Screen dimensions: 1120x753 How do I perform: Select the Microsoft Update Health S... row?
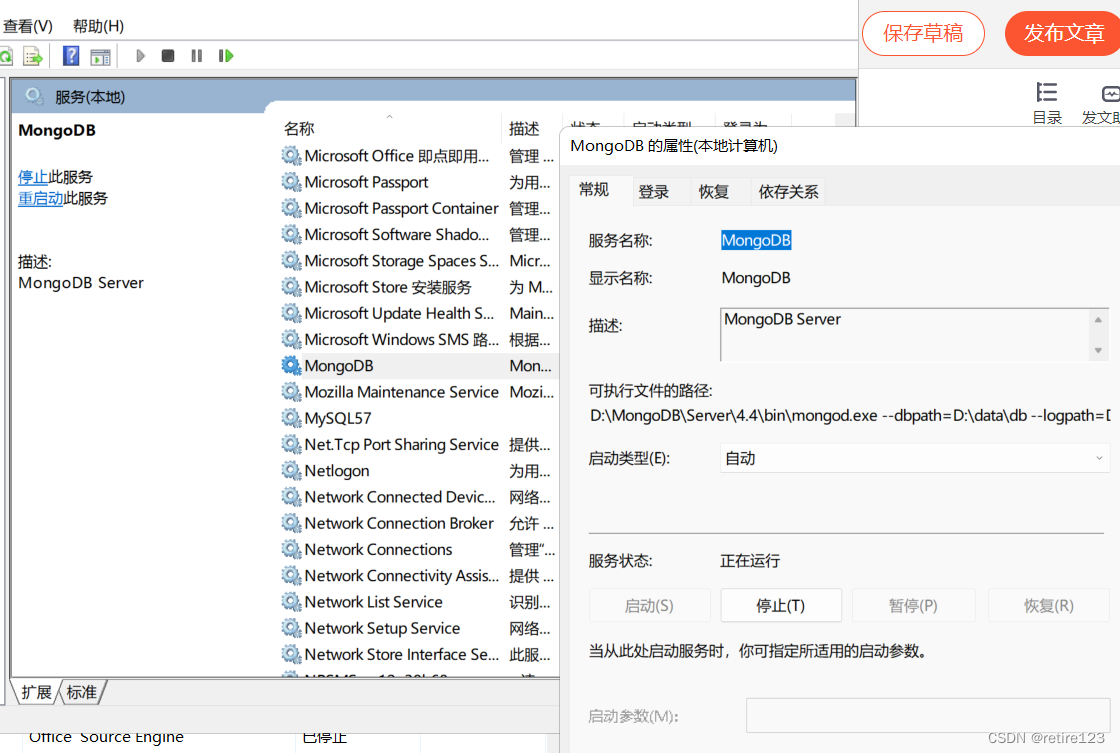(418, 314)
